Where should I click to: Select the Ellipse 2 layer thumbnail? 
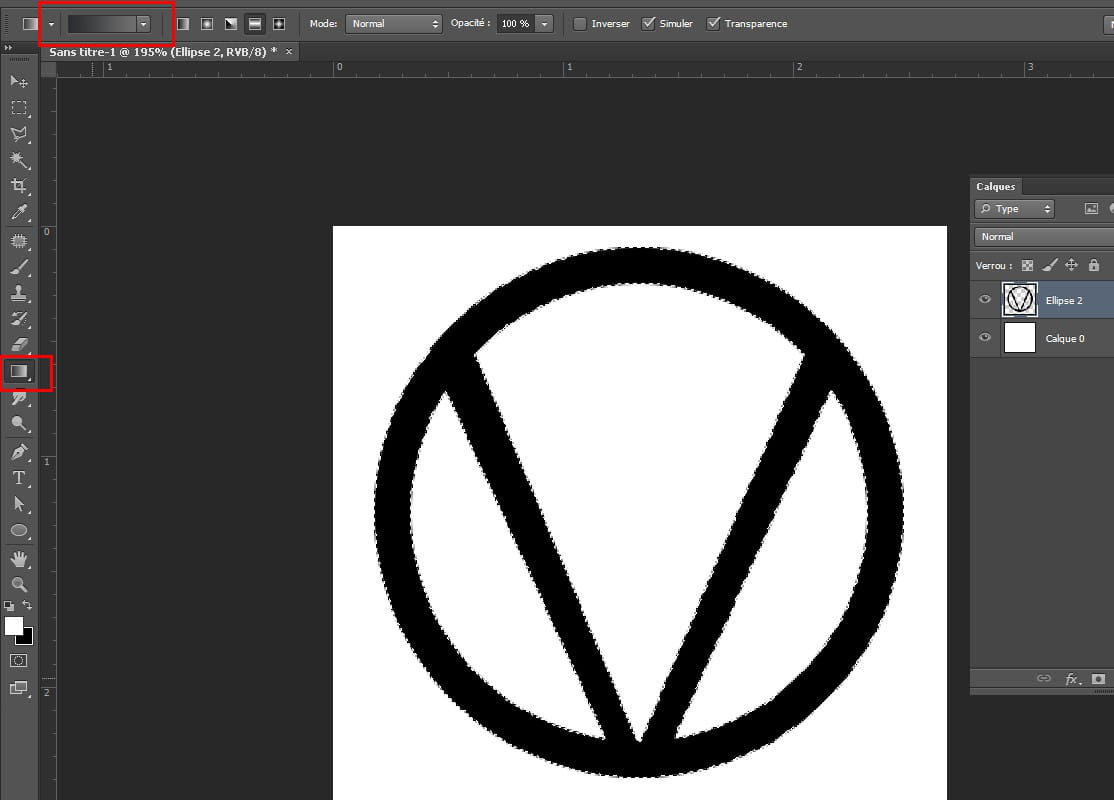click(x=1020, y=299)
